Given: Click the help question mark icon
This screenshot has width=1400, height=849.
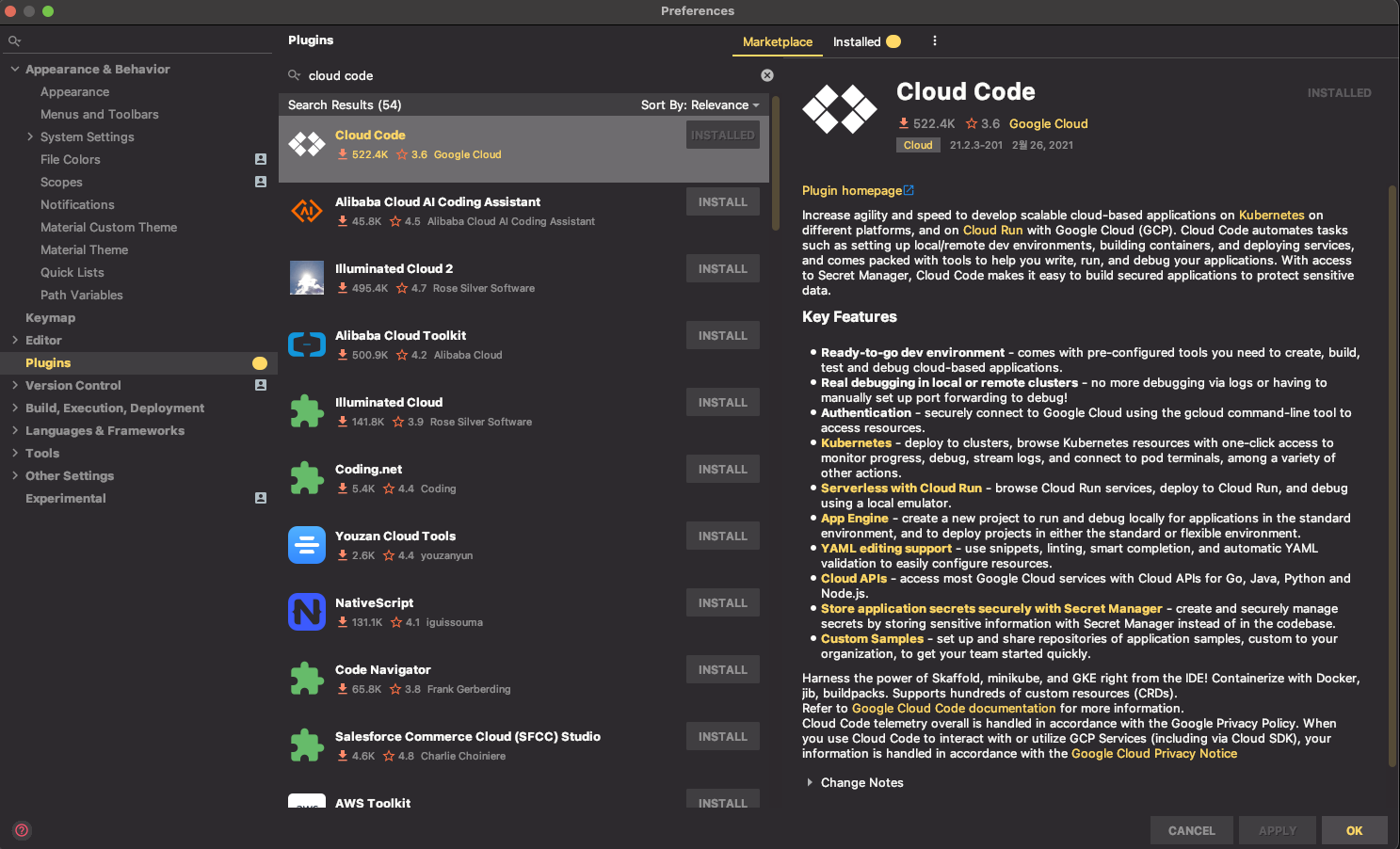Looking at the screenshot, I should [x=22, y=830].
